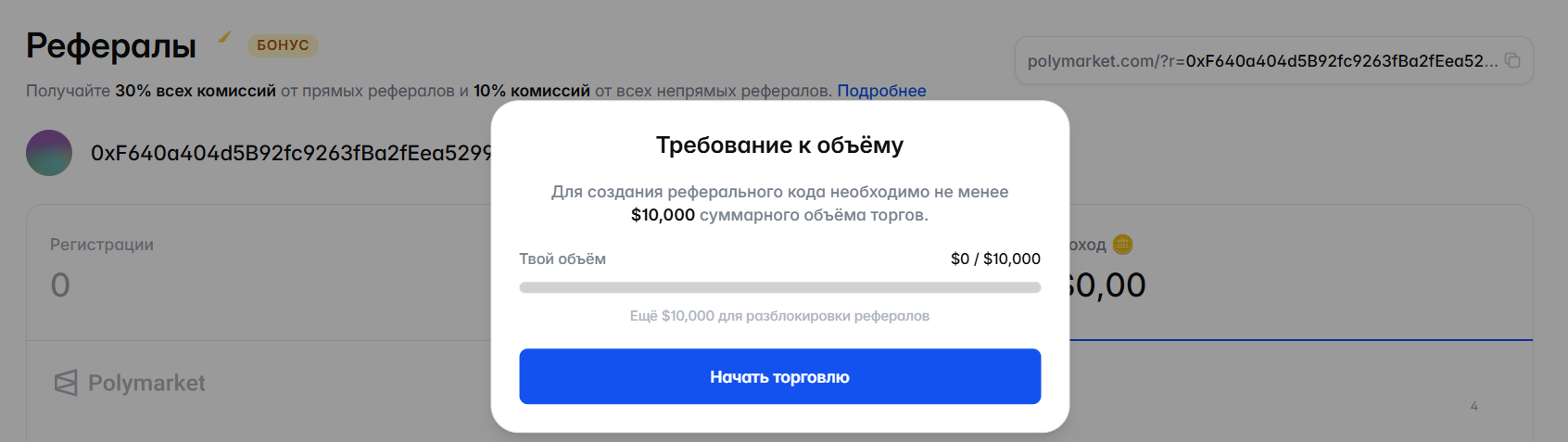Click the Требование к объёму modal title

779,145
